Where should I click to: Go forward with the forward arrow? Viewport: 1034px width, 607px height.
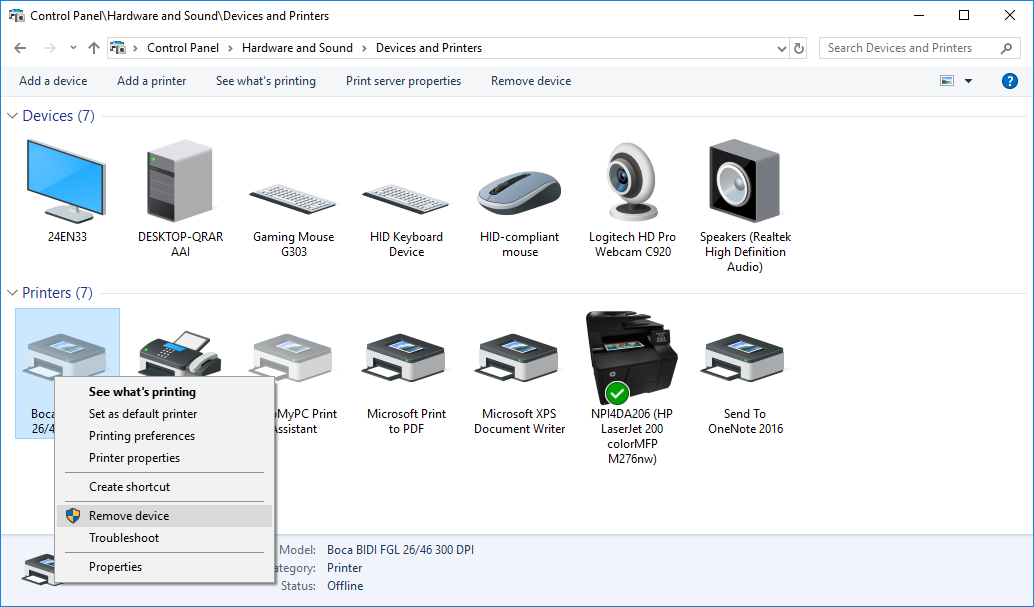click(50, 48)
